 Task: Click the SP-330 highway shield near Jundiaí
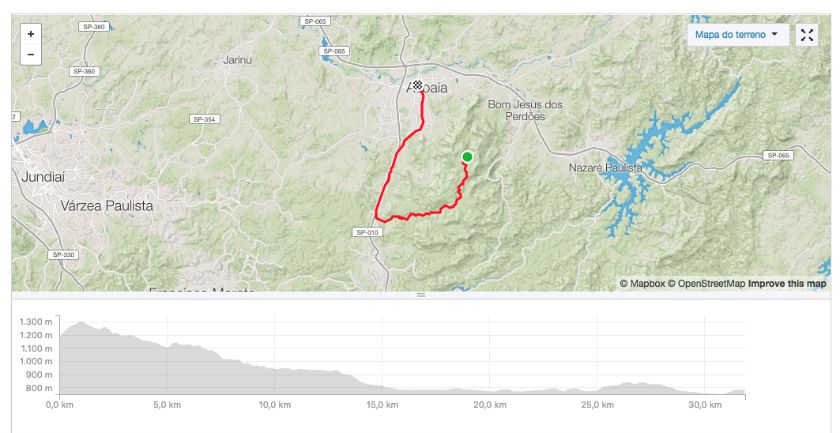pos(63,255)
